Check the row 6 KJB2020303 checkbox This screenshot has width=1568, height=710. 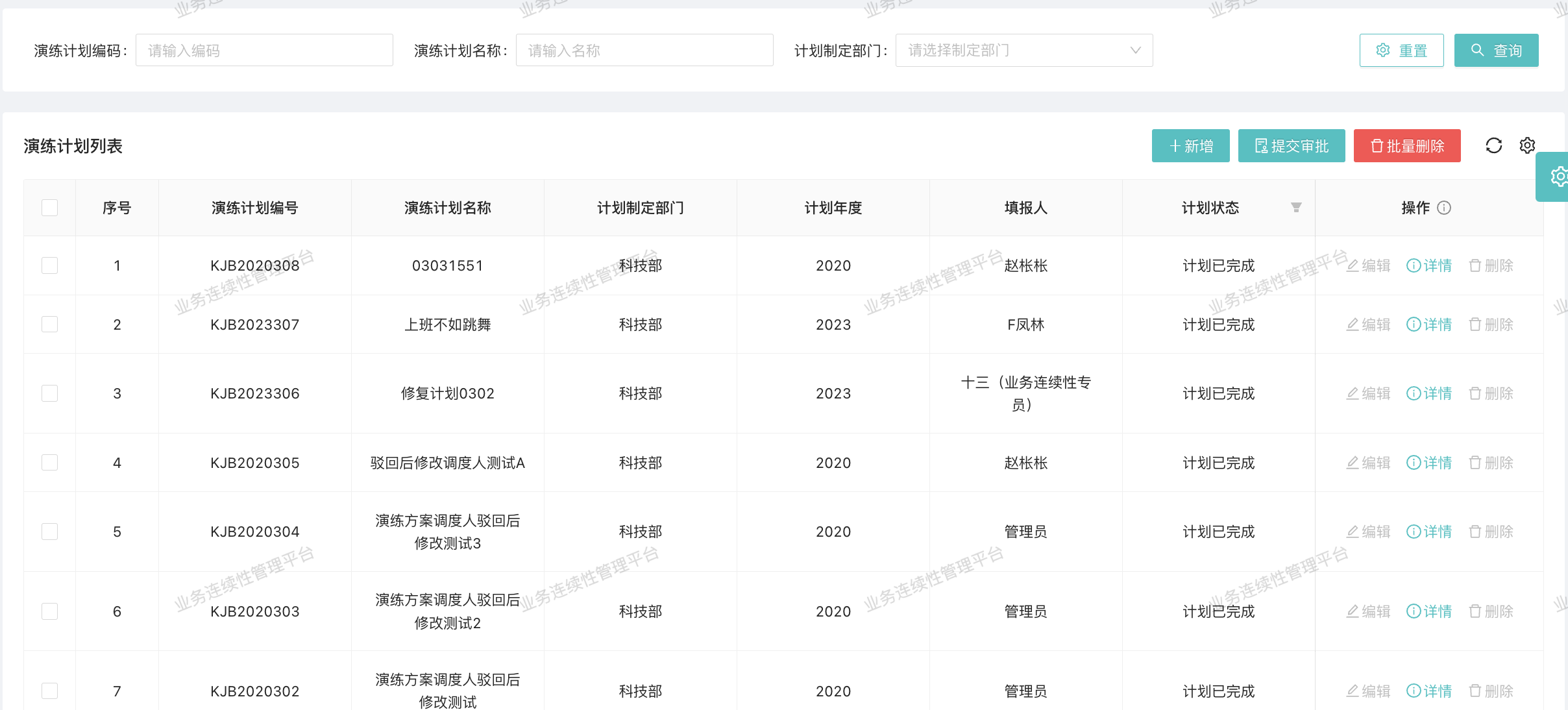tap(49, 611)
